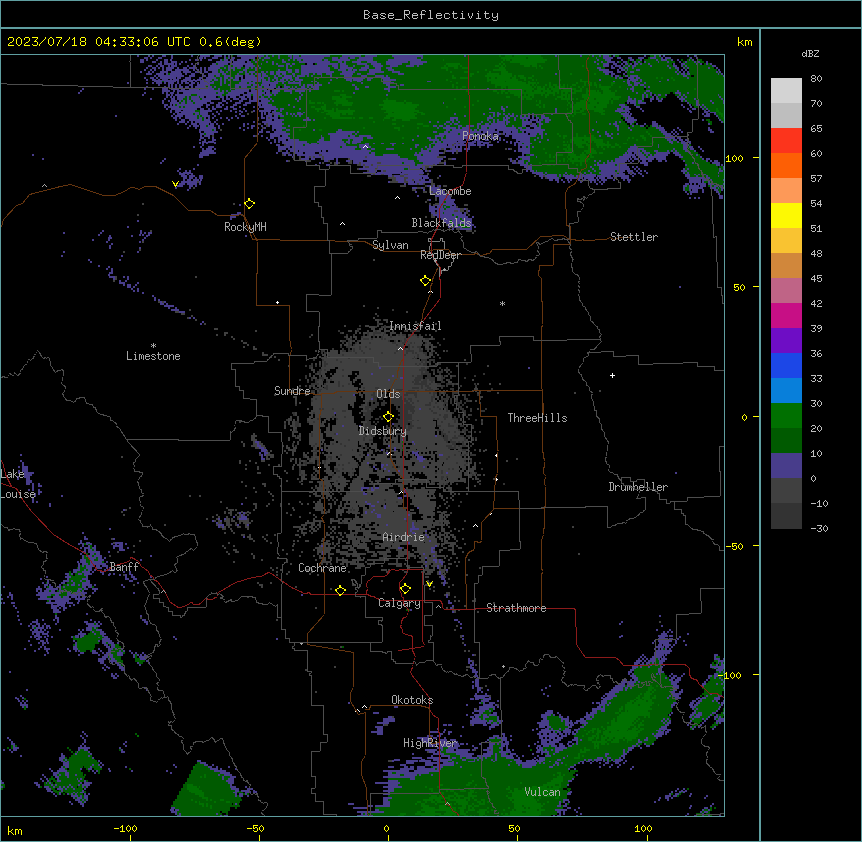The height and width of the screenshot is (842, 862).
Task: Click the -30 value on the dBZ legend
Action: [819, 528]
